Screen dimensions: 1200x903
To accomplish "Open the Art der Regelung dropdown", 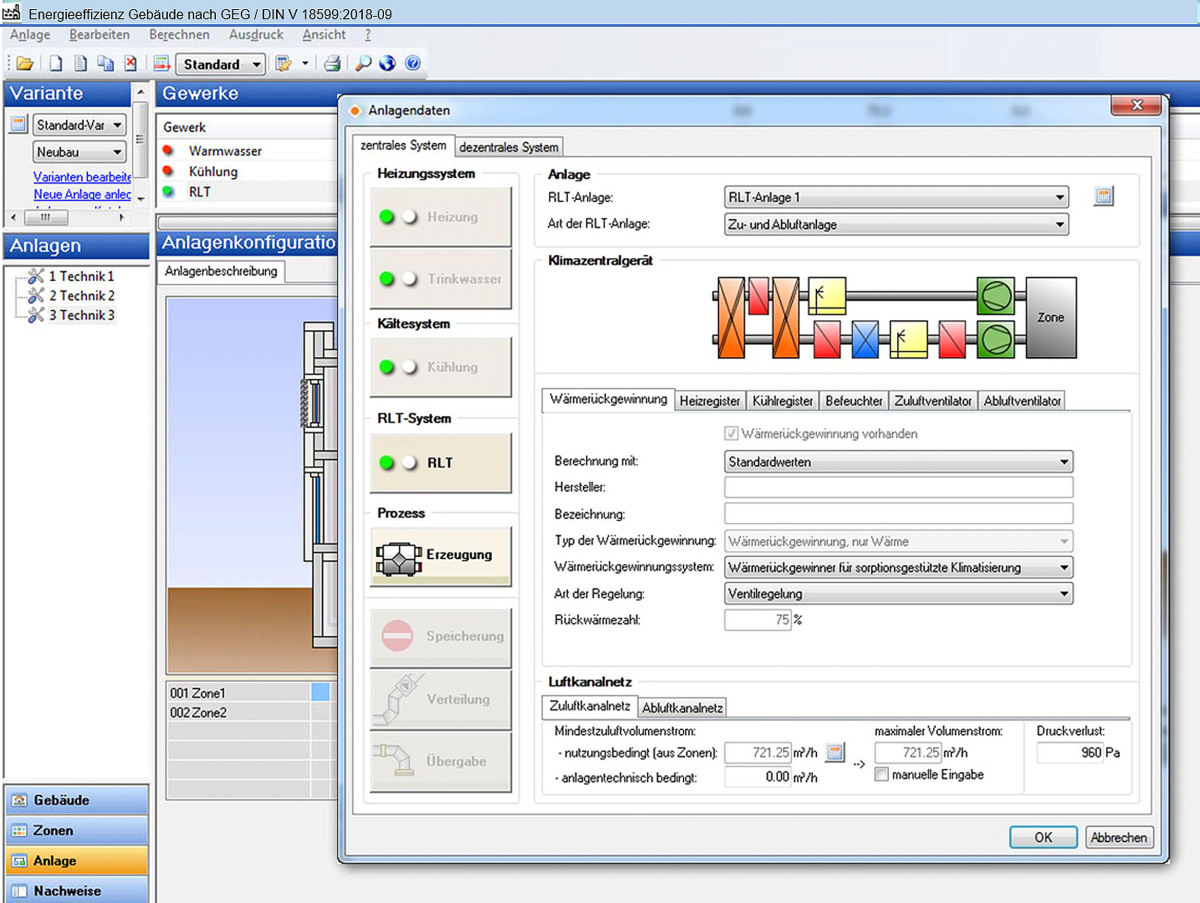I will click(x=898, y=593).
